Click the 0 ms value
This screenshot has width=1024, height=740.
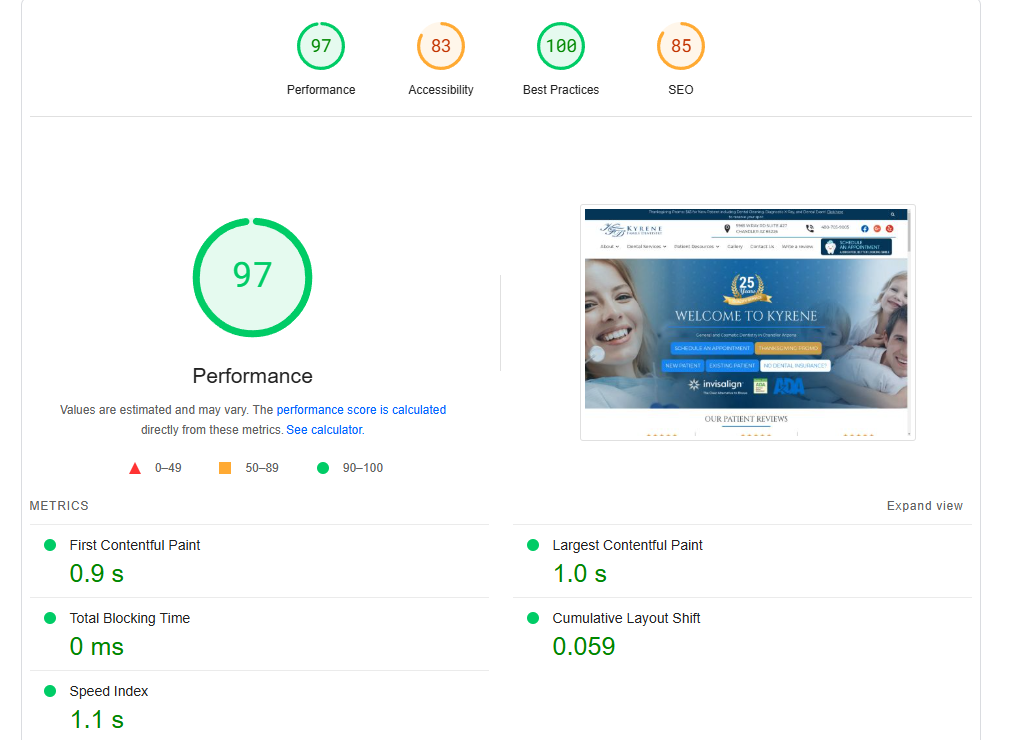tap(97, 647)
